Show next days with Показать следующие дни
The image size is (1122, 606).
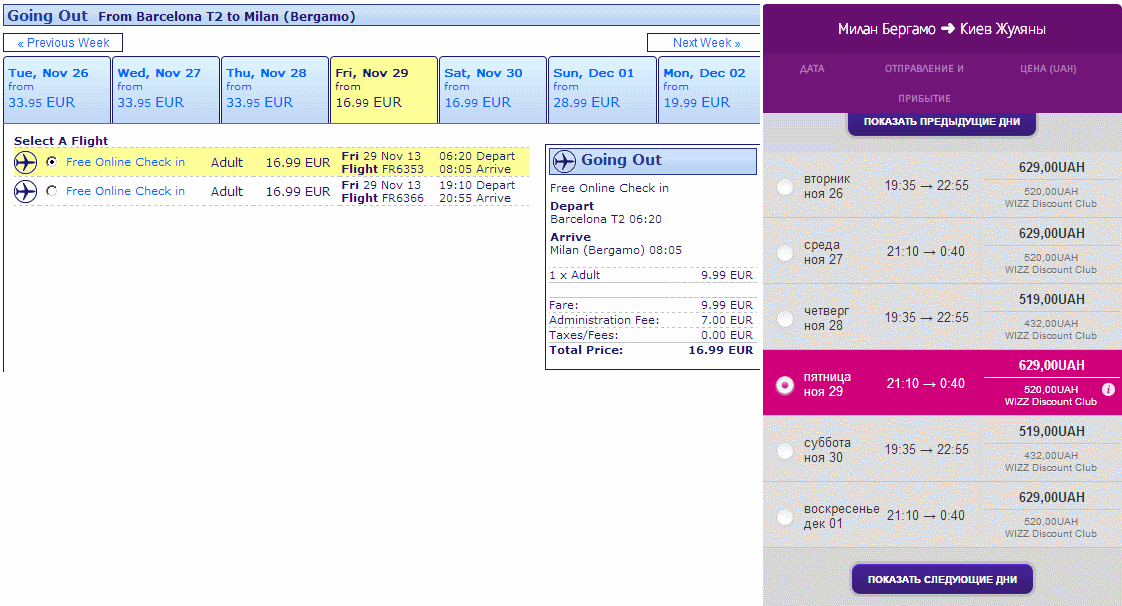click(941, 580)
